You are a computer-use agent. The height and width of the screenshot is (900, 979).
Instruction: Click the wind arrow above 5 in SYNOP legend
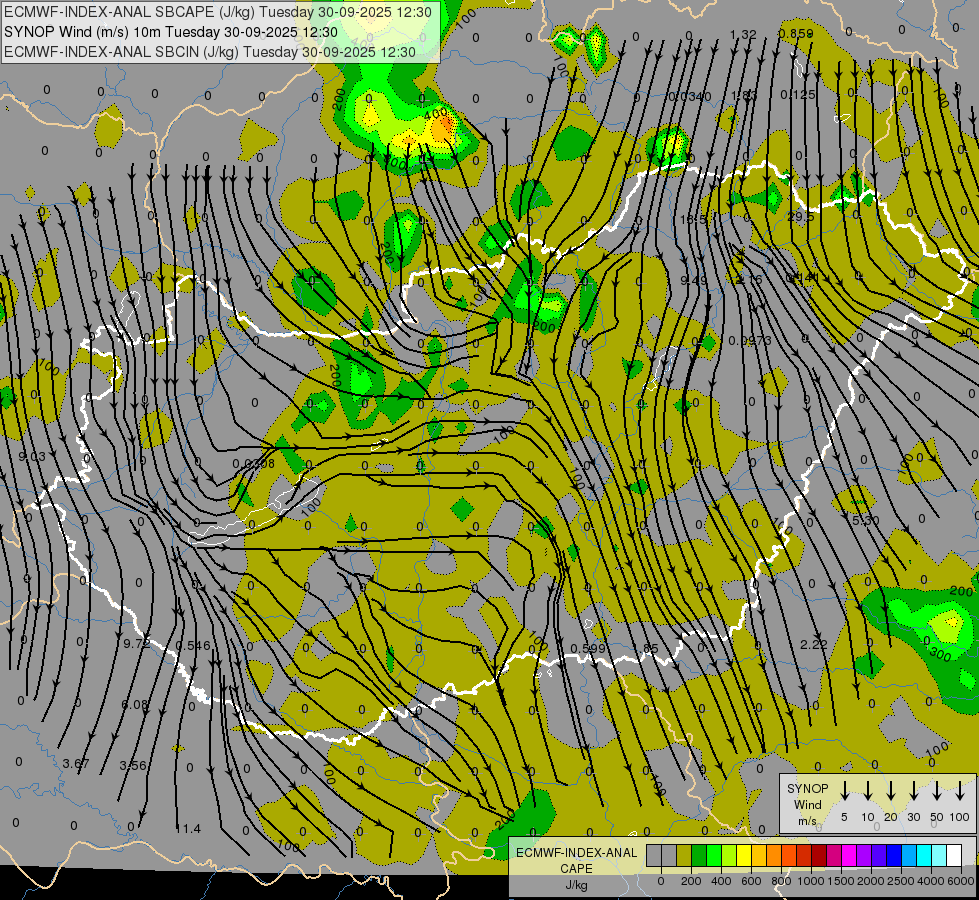pyautogui.click(x=845, y=790)
